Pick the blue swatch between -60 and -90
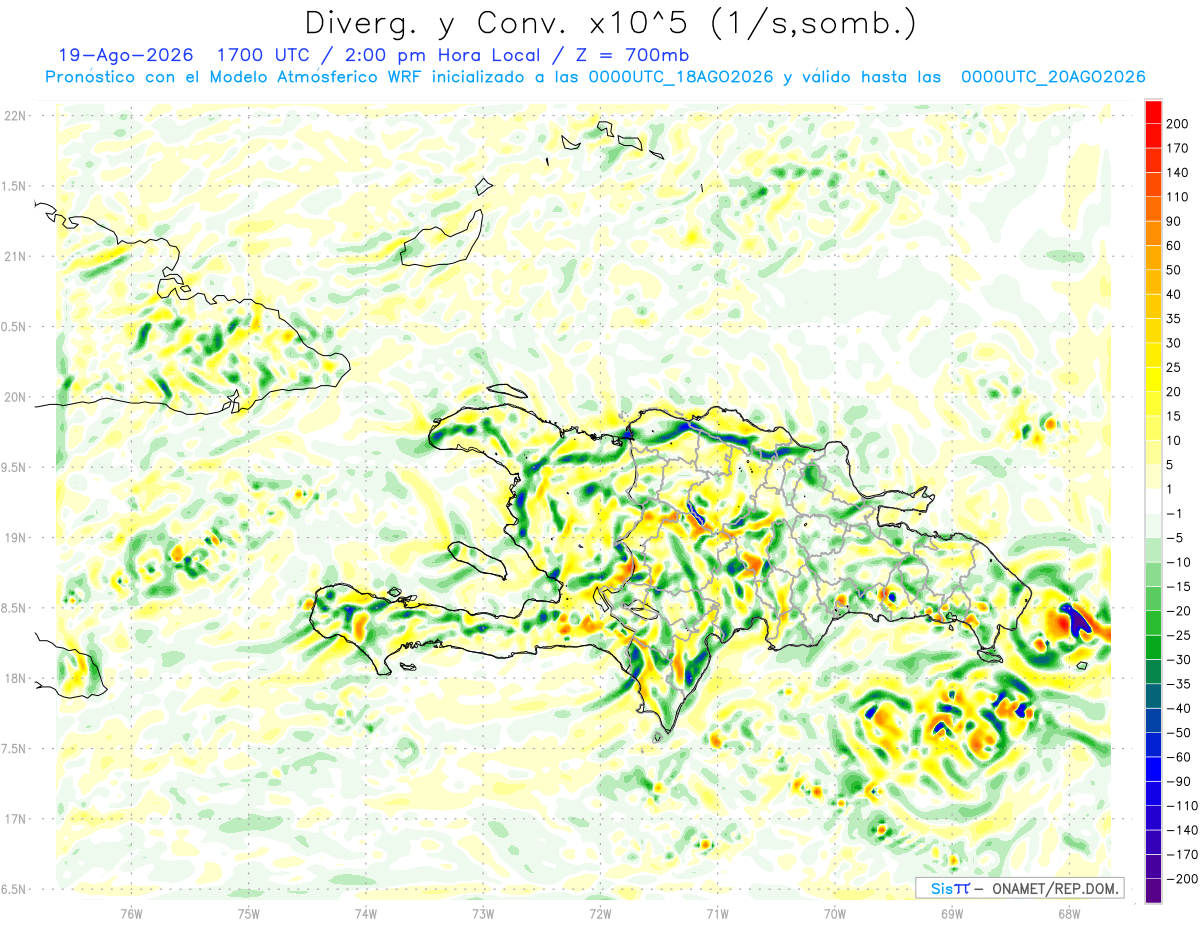 1153,769
